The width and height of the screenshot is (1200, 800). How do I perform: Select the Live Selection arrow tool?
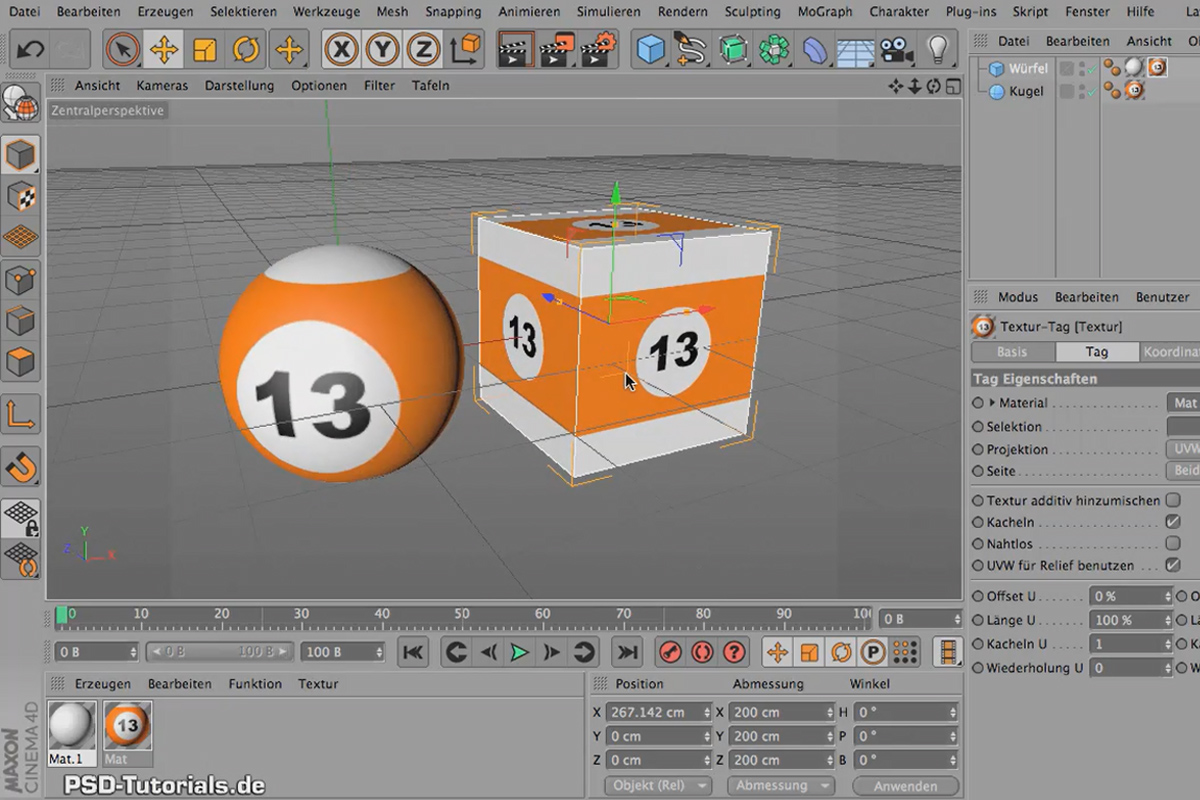click(x=123, y=49)
